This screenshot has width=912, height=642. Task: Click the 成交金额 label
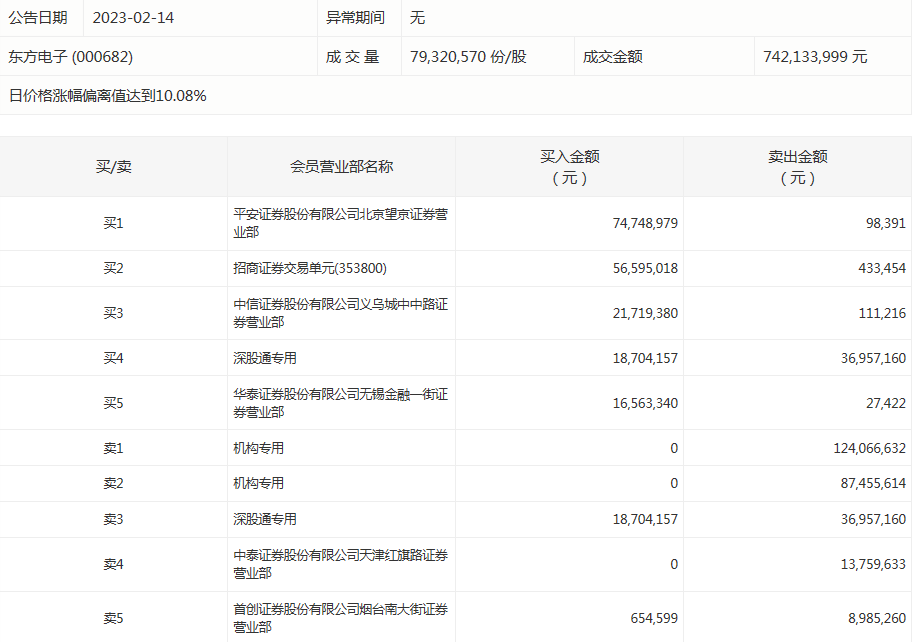click(612, 56)
